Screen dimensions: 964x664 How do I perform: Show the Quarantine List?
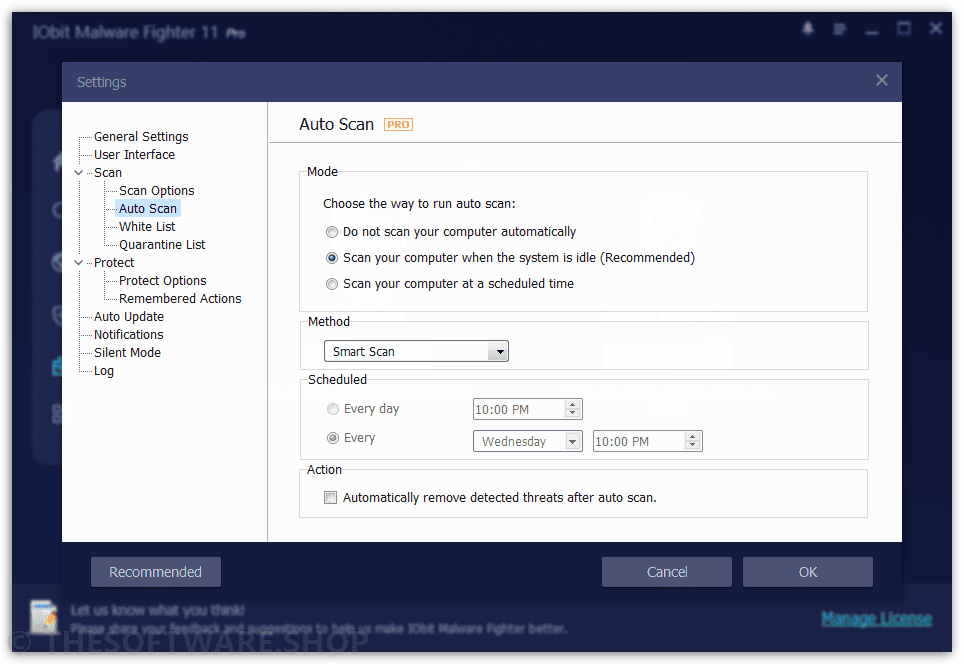(162, 245)
